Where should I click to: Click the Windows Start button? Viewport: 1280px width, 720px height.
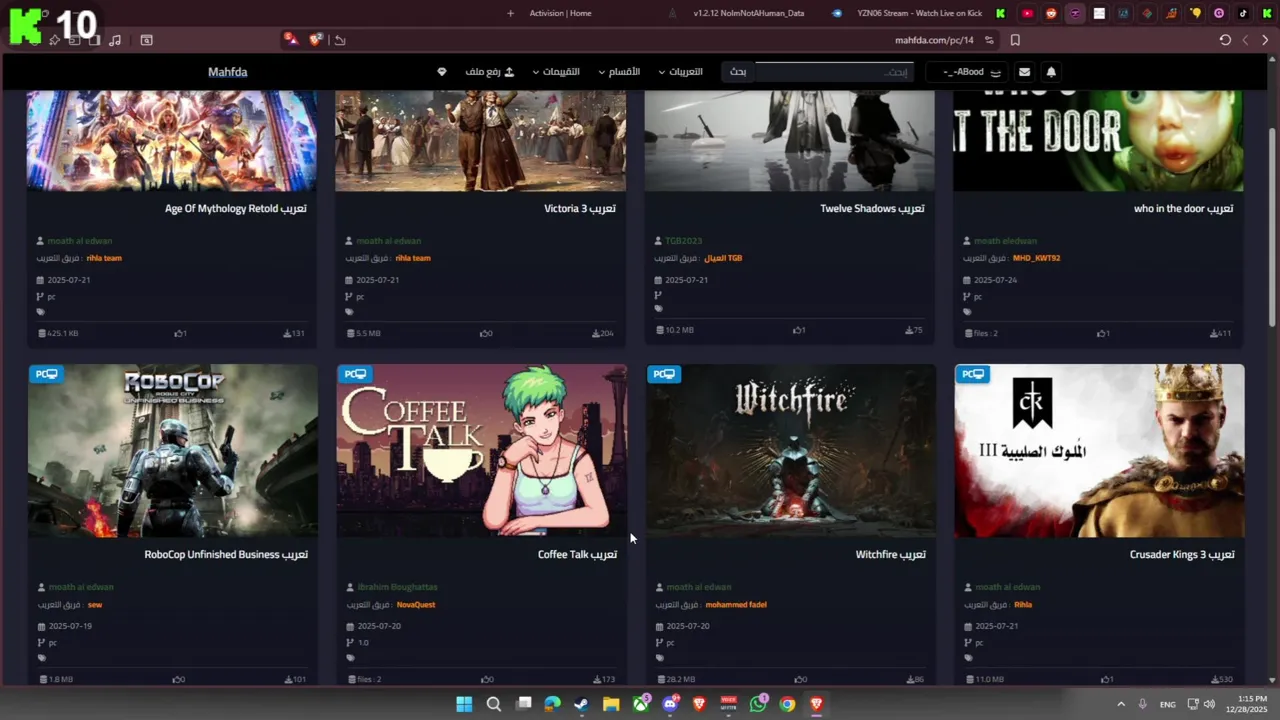coord(464,704)
